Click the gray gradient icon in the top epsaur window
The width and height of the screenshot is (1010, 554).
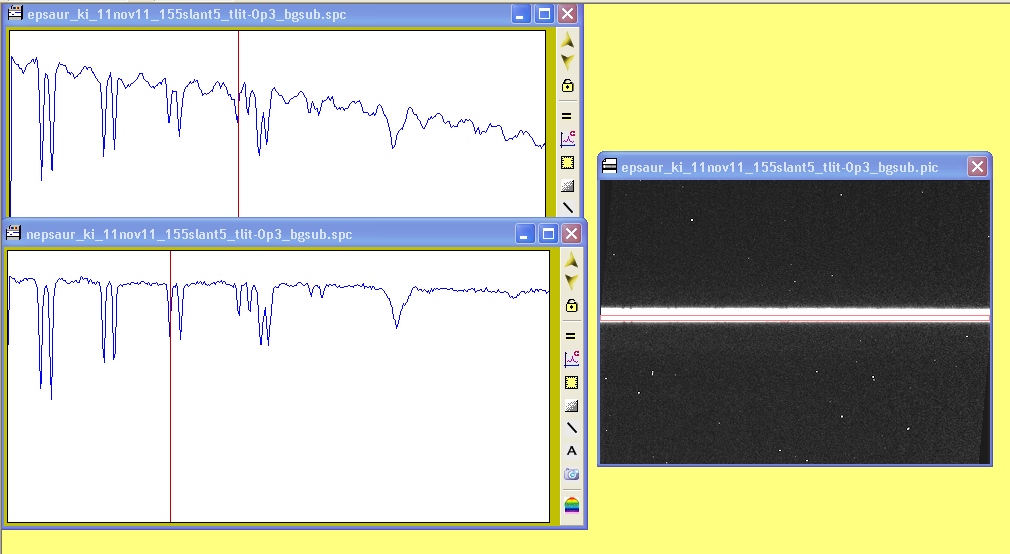(568, 185)
